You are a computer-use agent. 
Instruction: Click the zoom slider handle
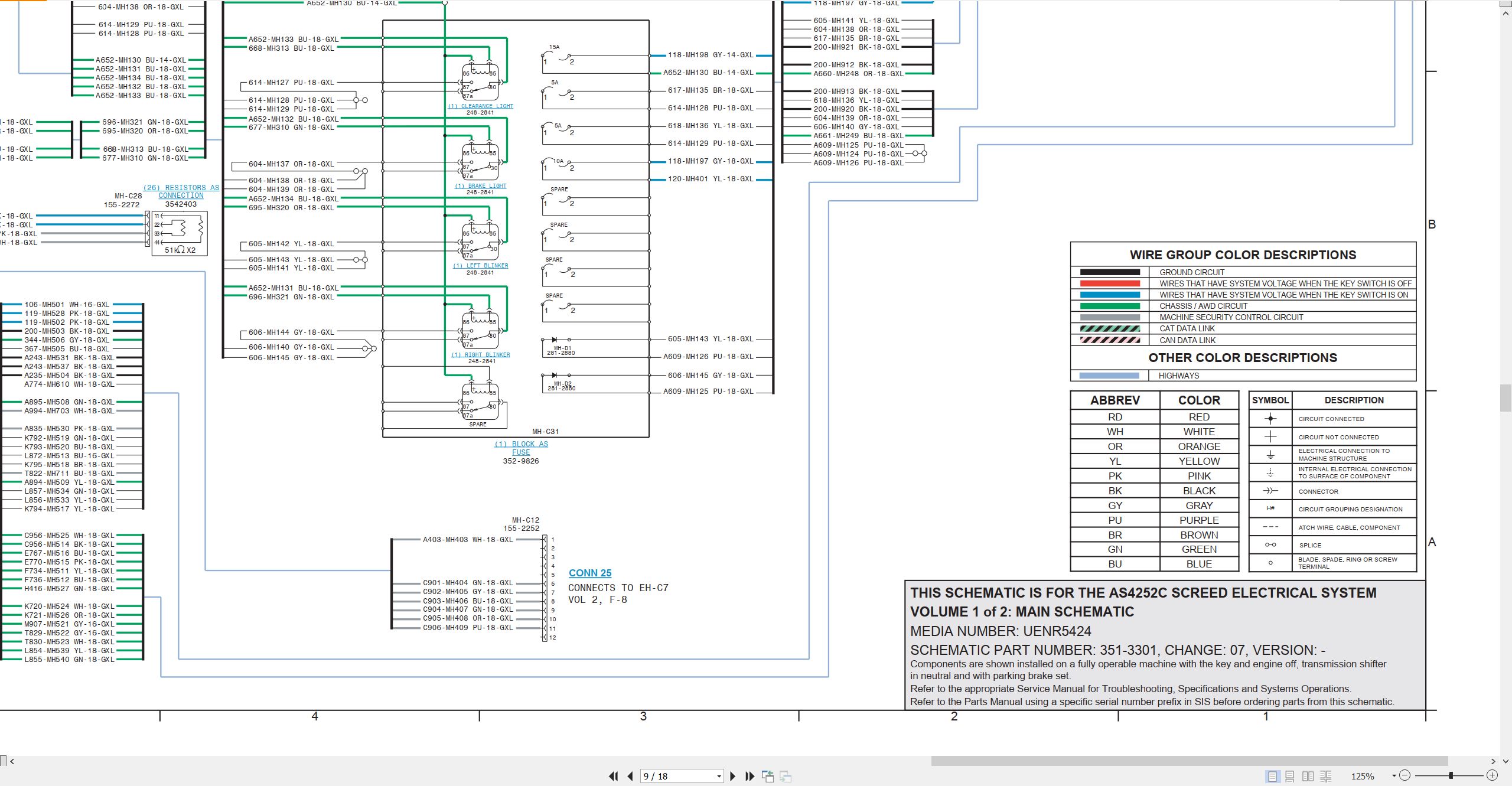click(1451, 775)
